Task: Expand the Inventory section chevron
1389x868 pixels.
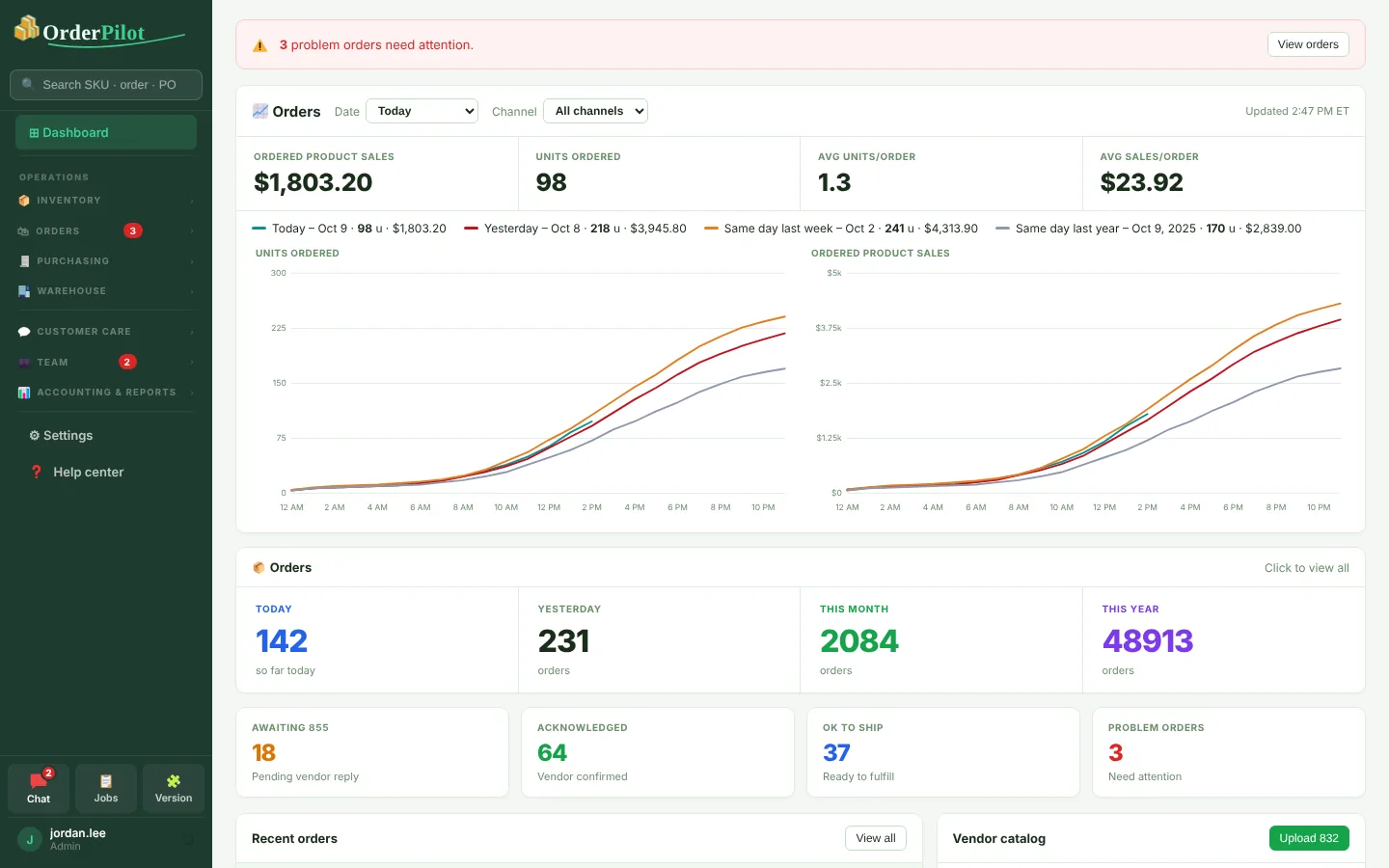Action: point(192,201)
